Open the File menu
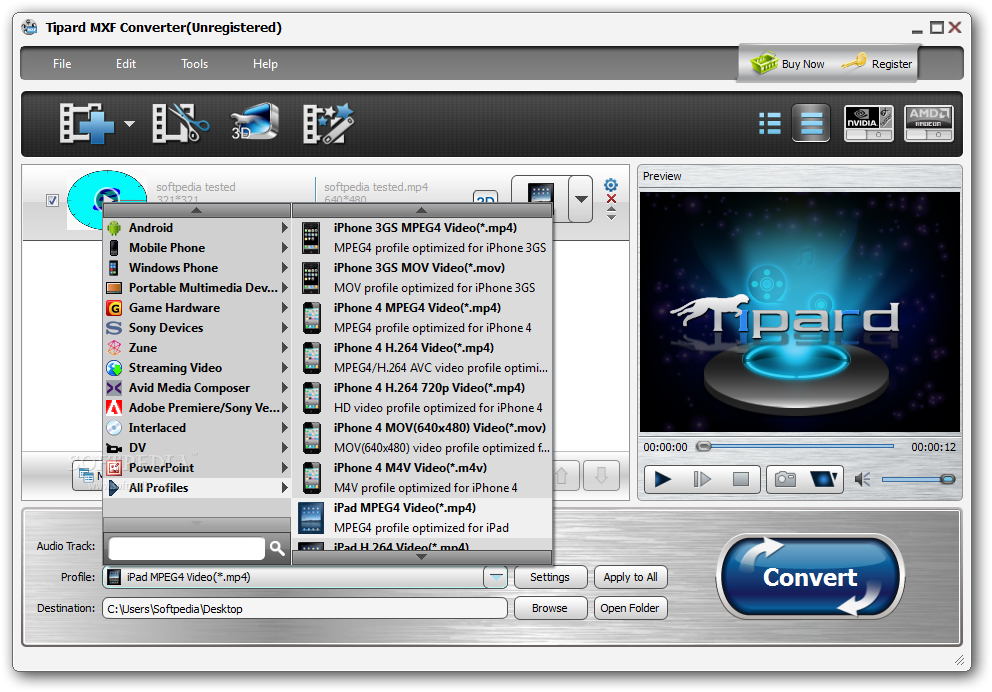The height and width of the screenshot is (692, 992). click(62, 64)
